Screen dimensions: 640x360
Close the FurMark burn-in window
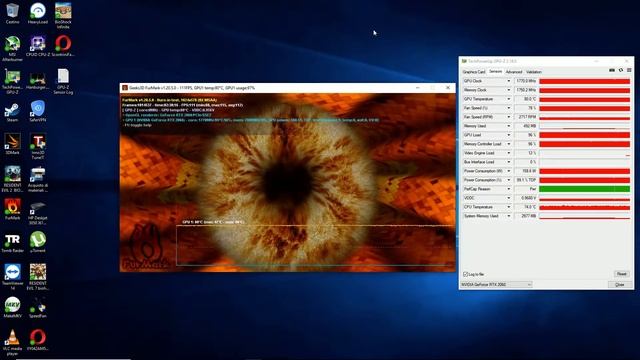448,88
